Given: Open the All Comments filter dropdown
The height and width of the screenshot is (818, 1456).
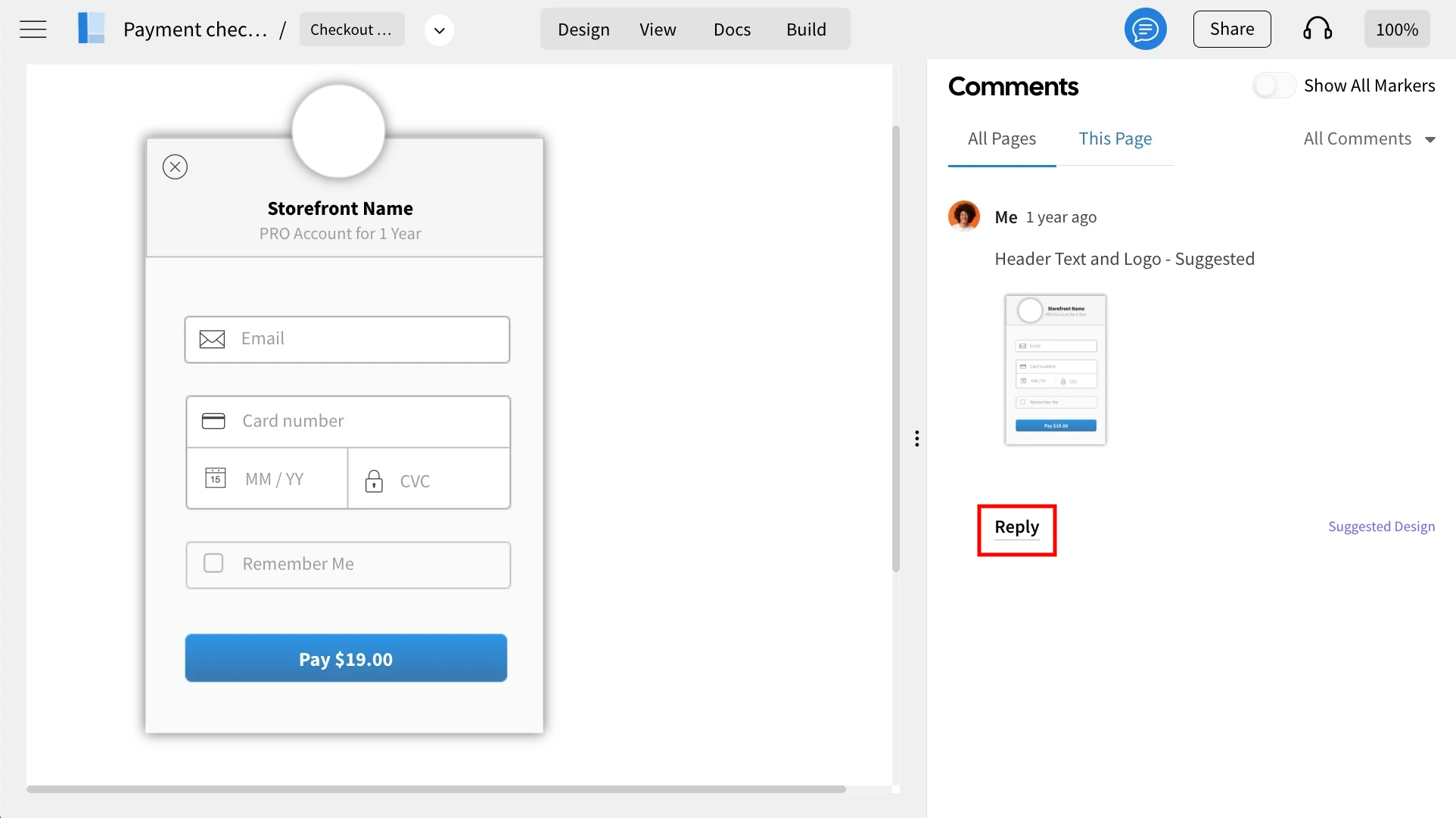Looking at the screenshot, I should click(x=1369, y=139).
